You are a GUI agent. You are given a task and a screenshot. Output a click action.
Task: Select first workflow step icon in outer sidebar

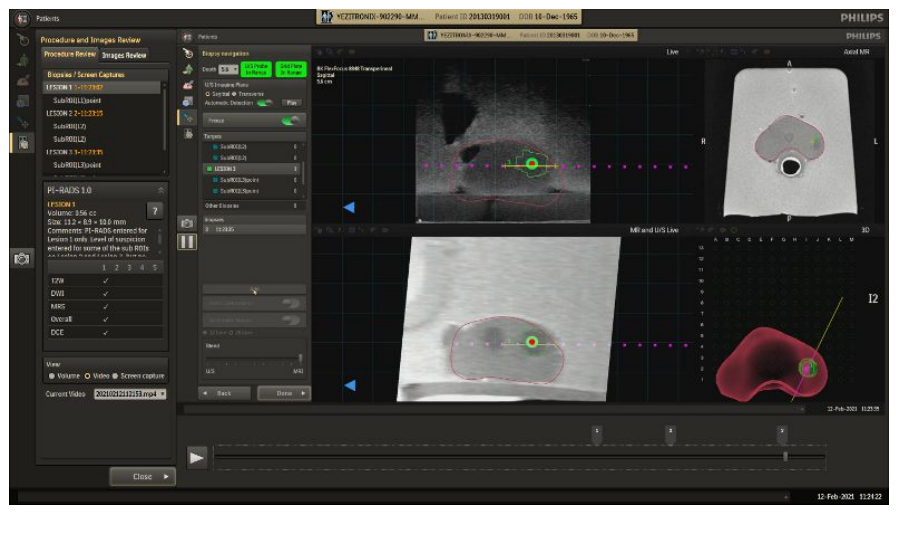[x=22, y=40]
